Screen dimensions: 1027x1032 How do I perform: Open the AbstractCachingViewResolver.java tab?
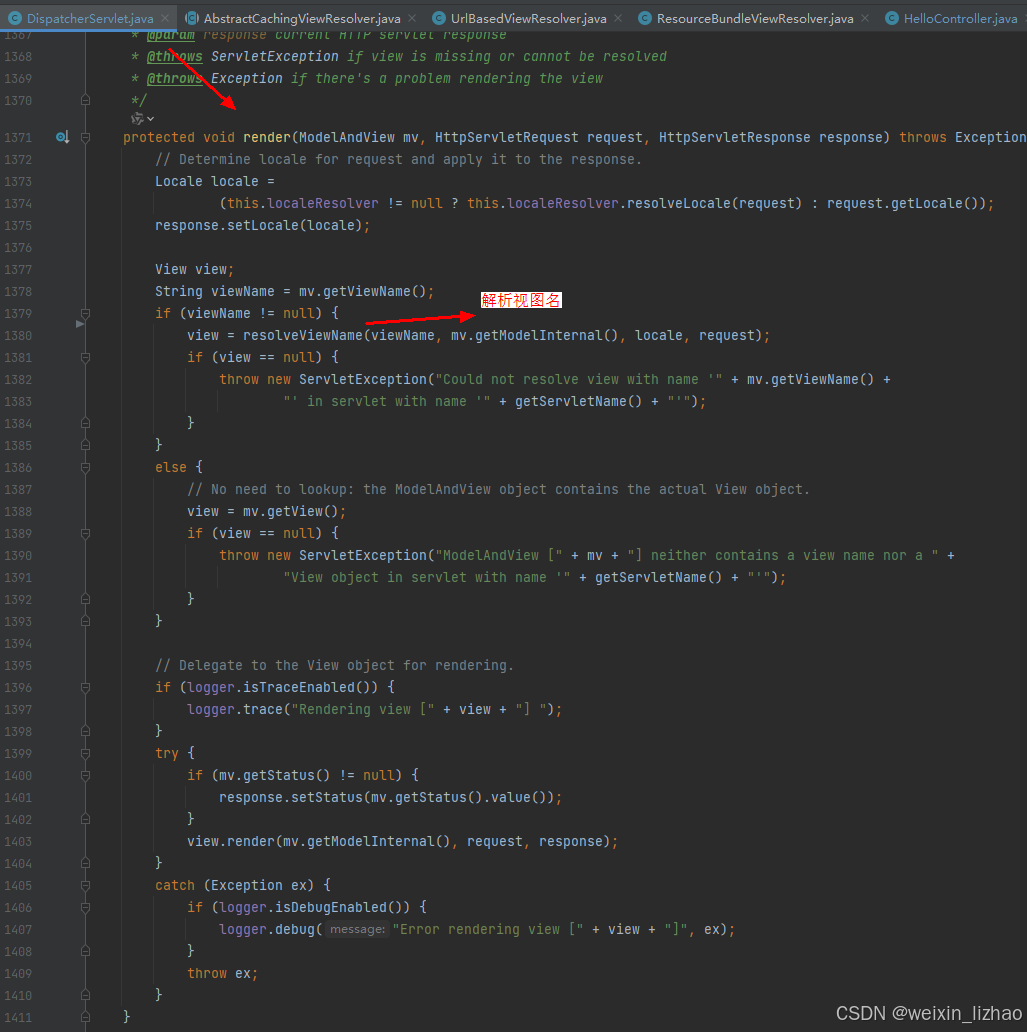click(x=302, y=18)
